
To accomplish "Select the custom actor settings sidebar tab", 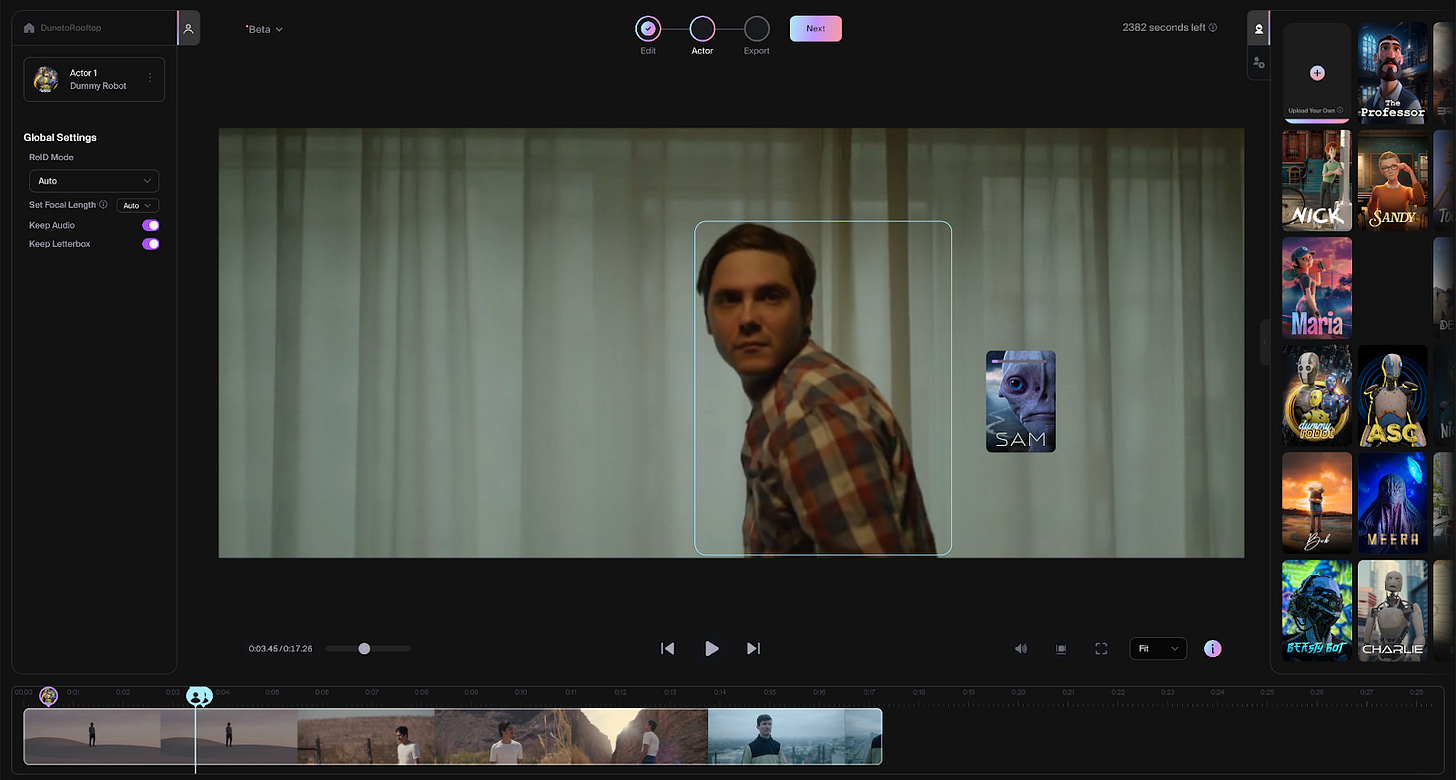I will pyautogui.click(x=1259, y=62).
